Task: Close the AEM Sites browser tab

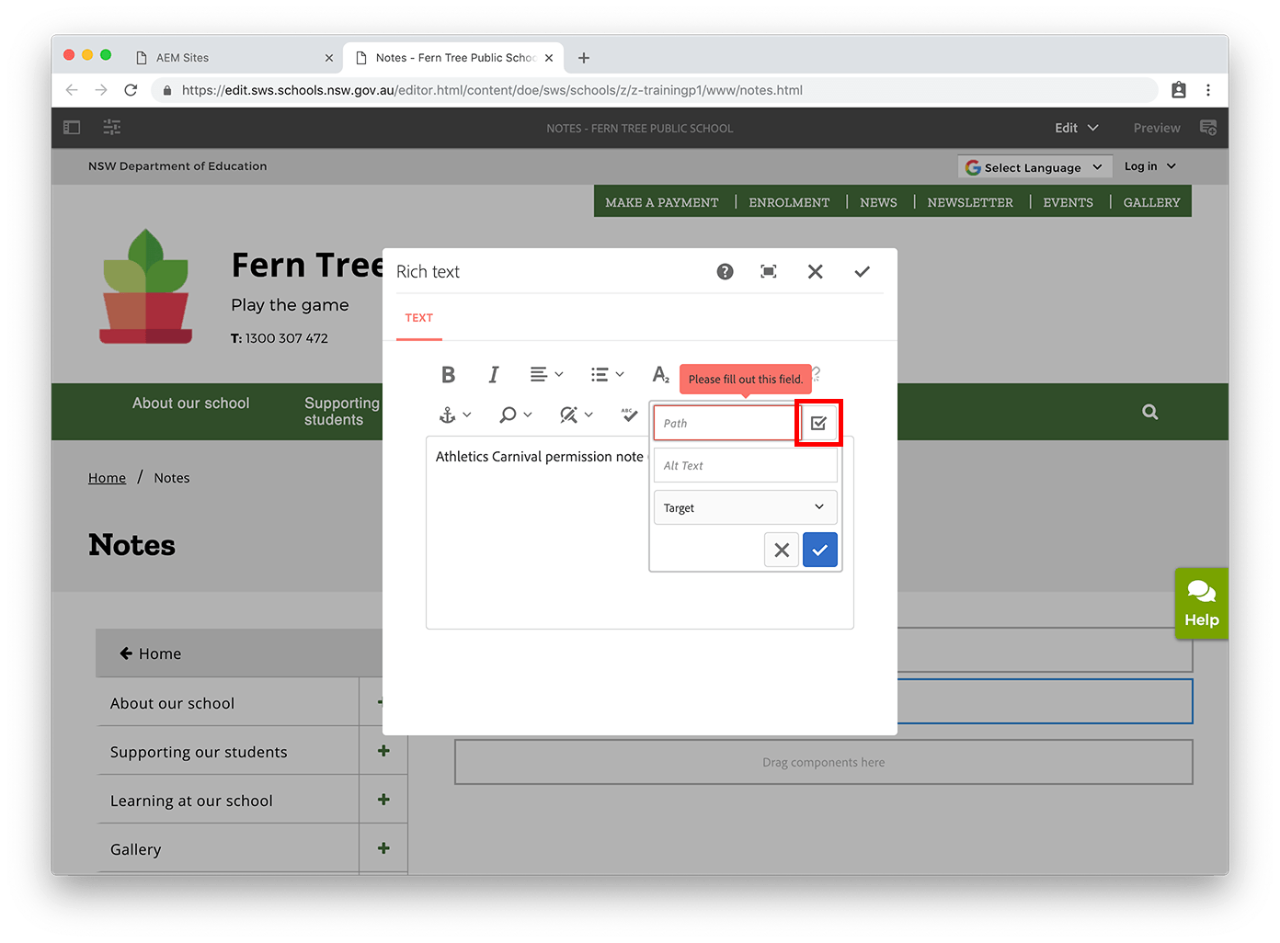Action: [x=329, y=58]
